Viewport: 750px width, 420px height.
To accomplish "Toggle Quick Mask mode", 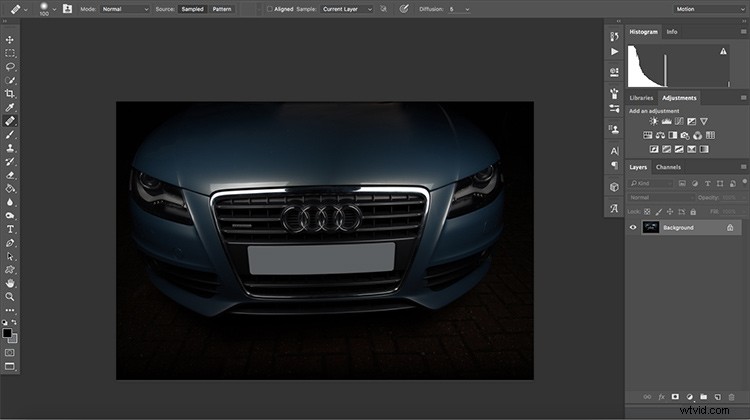I will [10, 353].
